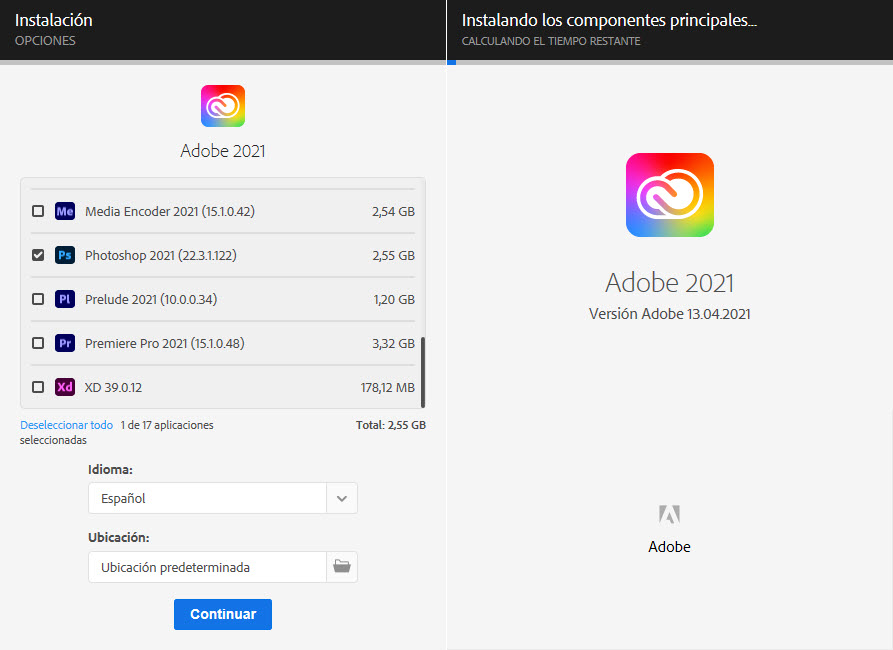
Task: Check the Prelude 2021 checkbox
Action: 38,299
